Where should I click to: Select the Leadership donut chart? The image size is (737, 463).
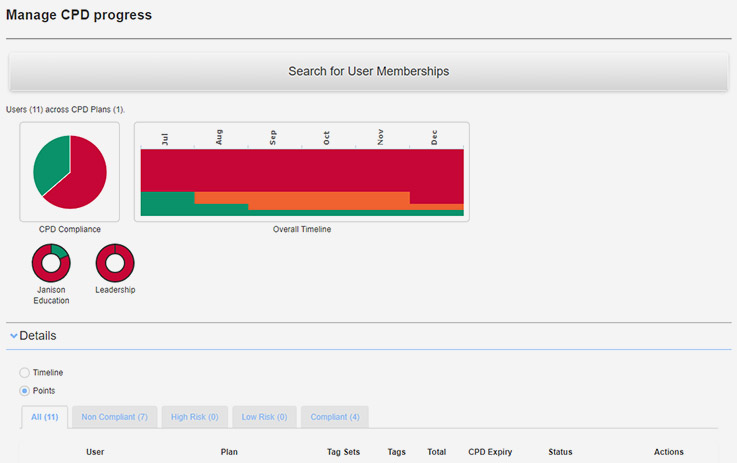tap(115, 263)
